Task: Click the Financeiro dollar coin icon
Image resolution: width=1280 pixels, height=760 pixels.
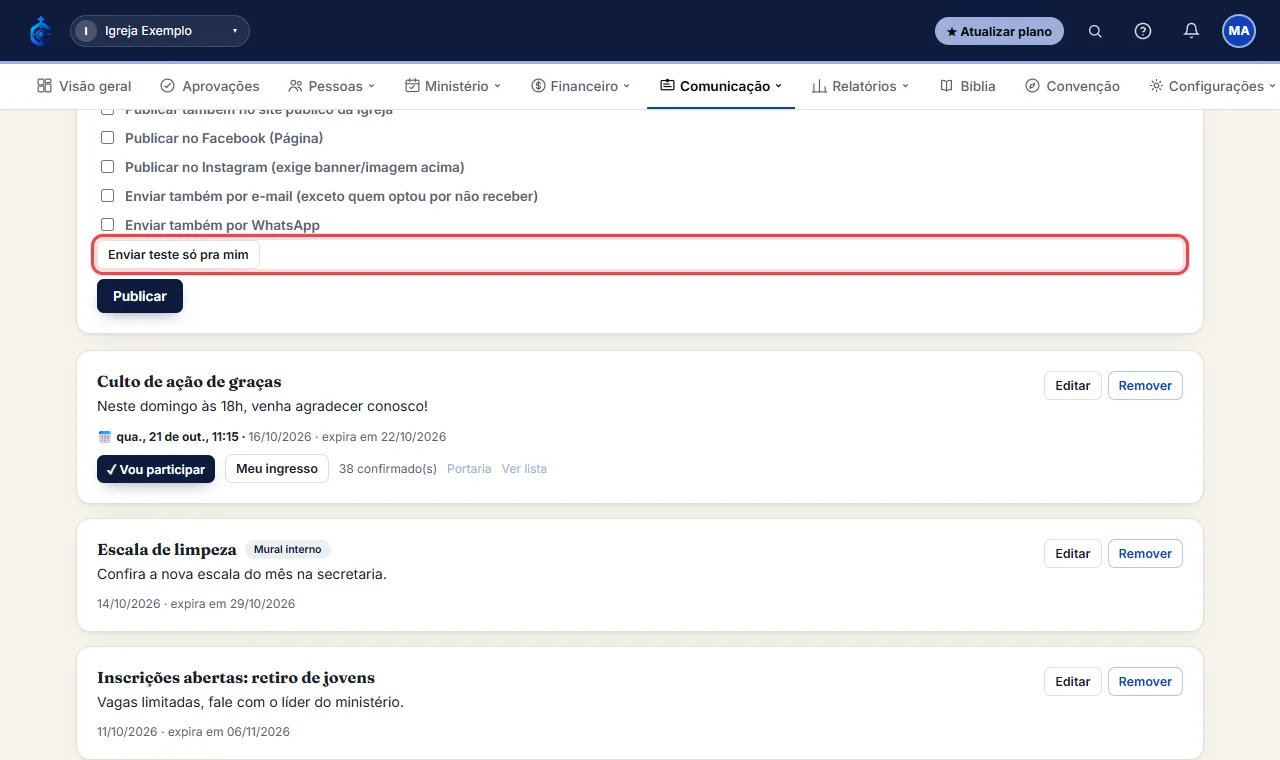Action: point(538,86)
